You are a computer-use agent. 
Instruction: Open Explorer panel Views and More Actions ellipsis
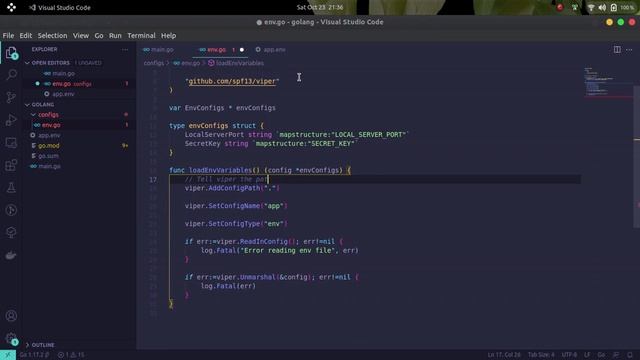[125, 49]
